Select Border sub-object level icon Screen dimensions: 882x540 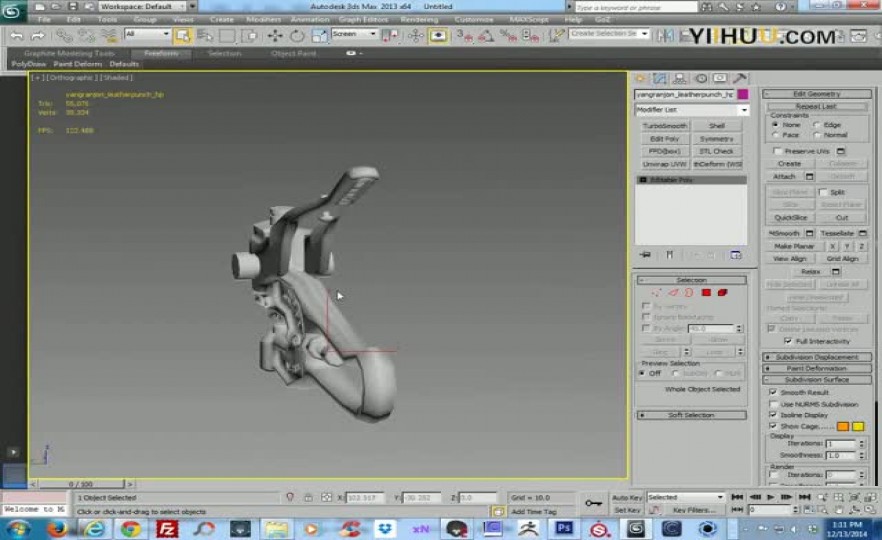(689, 292)
